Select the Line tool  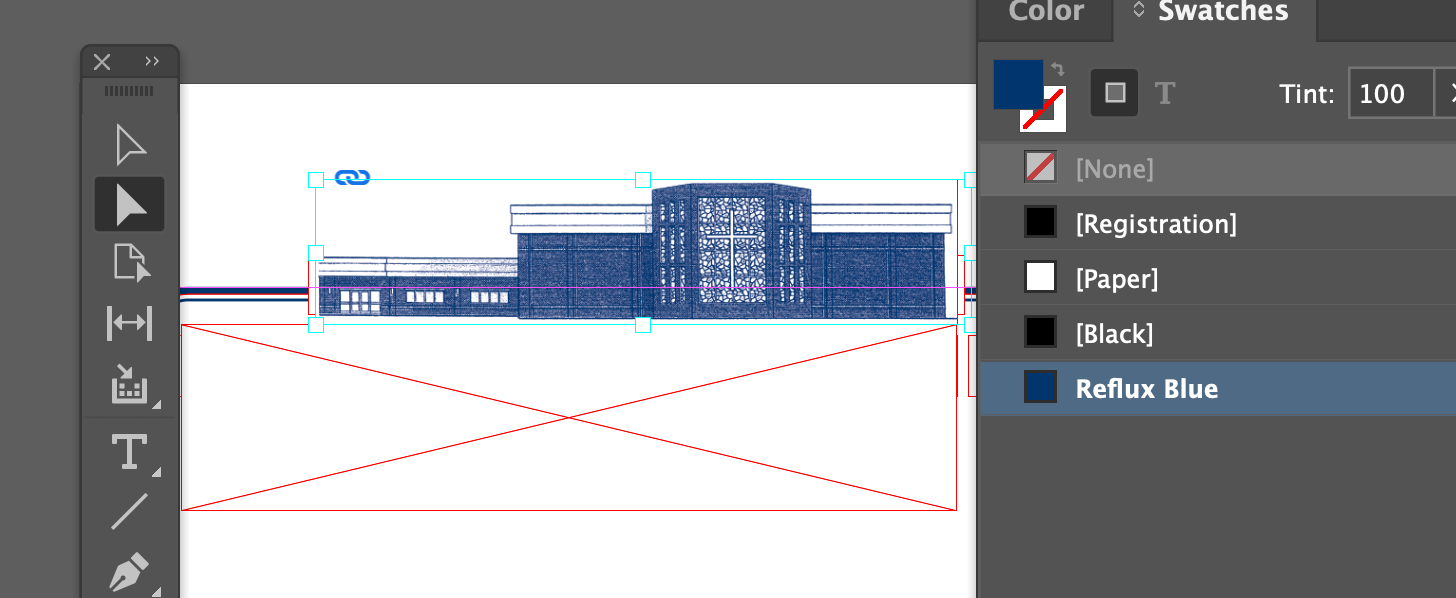[130, 511]
